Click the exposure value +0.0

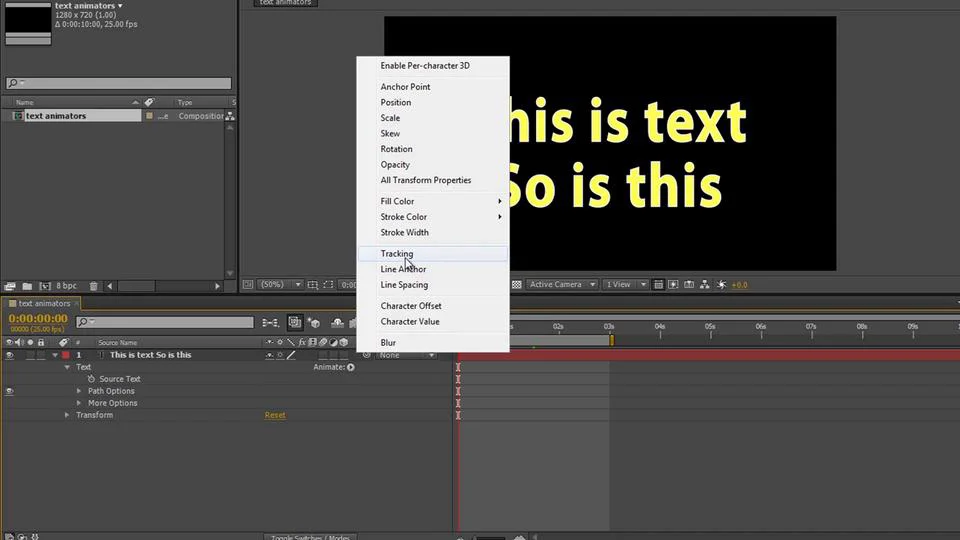click(x=740, y=285)
